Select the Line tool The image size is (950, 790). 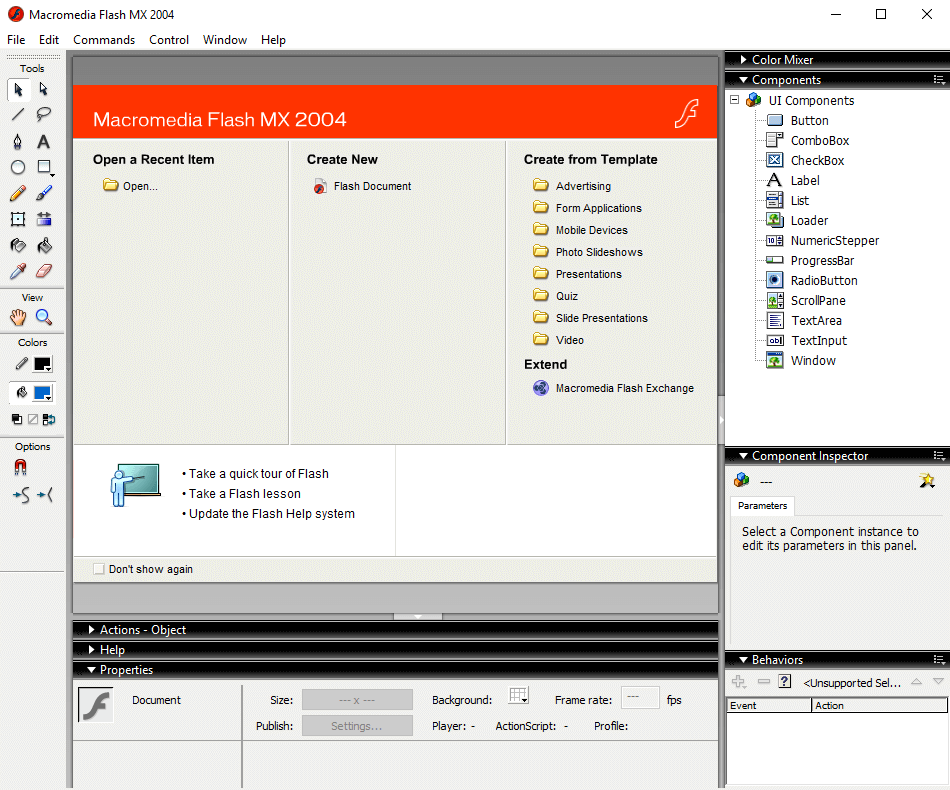coord(18,115)
